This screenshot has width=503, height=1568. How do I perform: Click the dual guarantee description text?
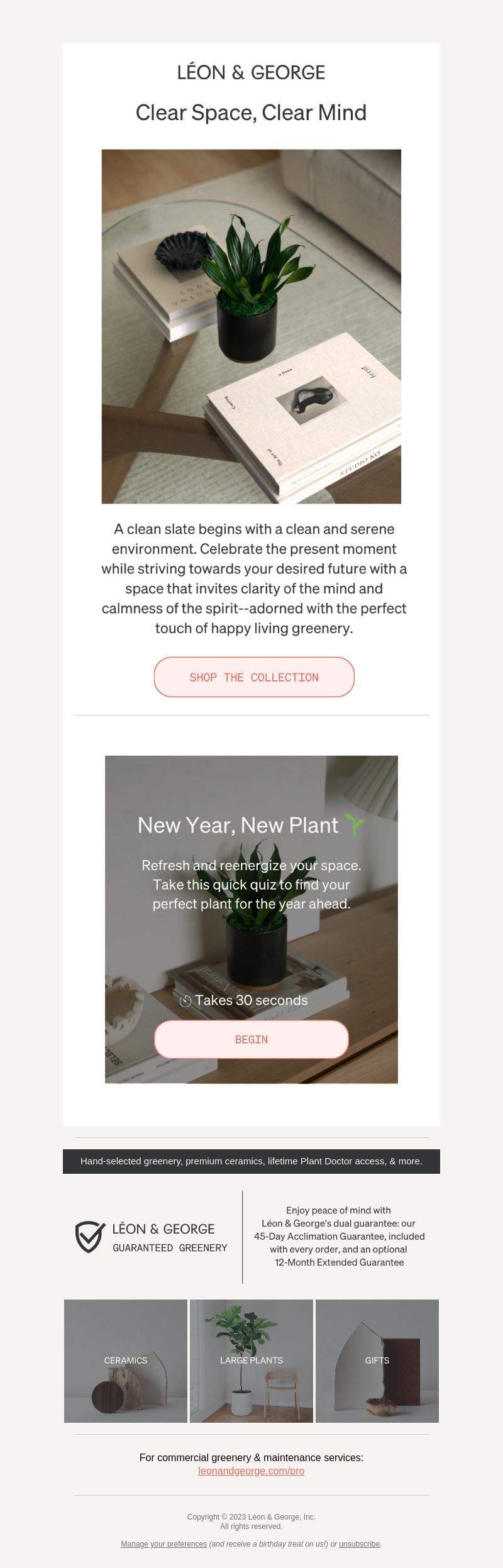339,1236
